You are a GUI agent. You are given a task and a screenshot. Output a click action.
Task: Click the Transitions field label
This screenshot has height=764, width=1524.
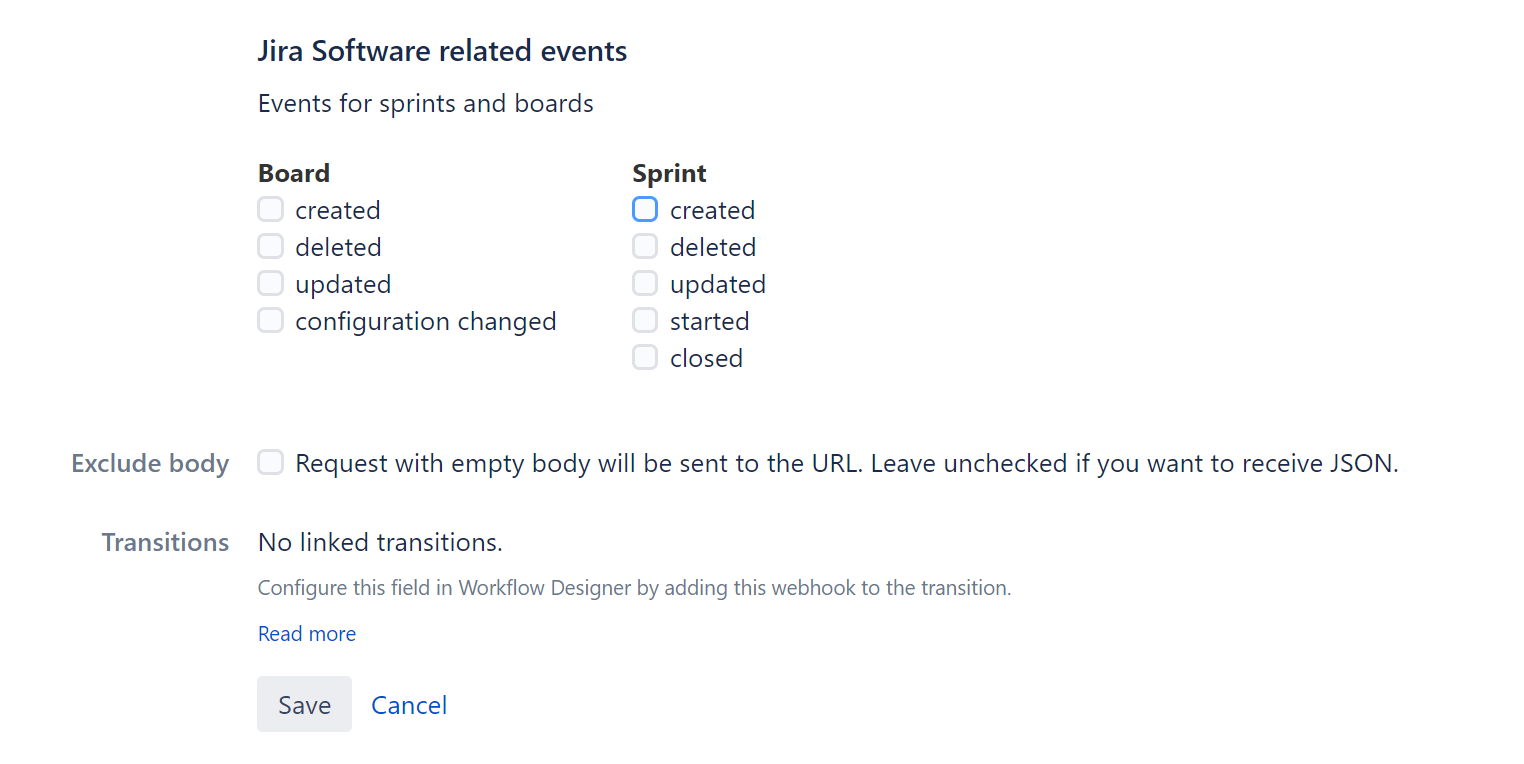click(165, 542)
